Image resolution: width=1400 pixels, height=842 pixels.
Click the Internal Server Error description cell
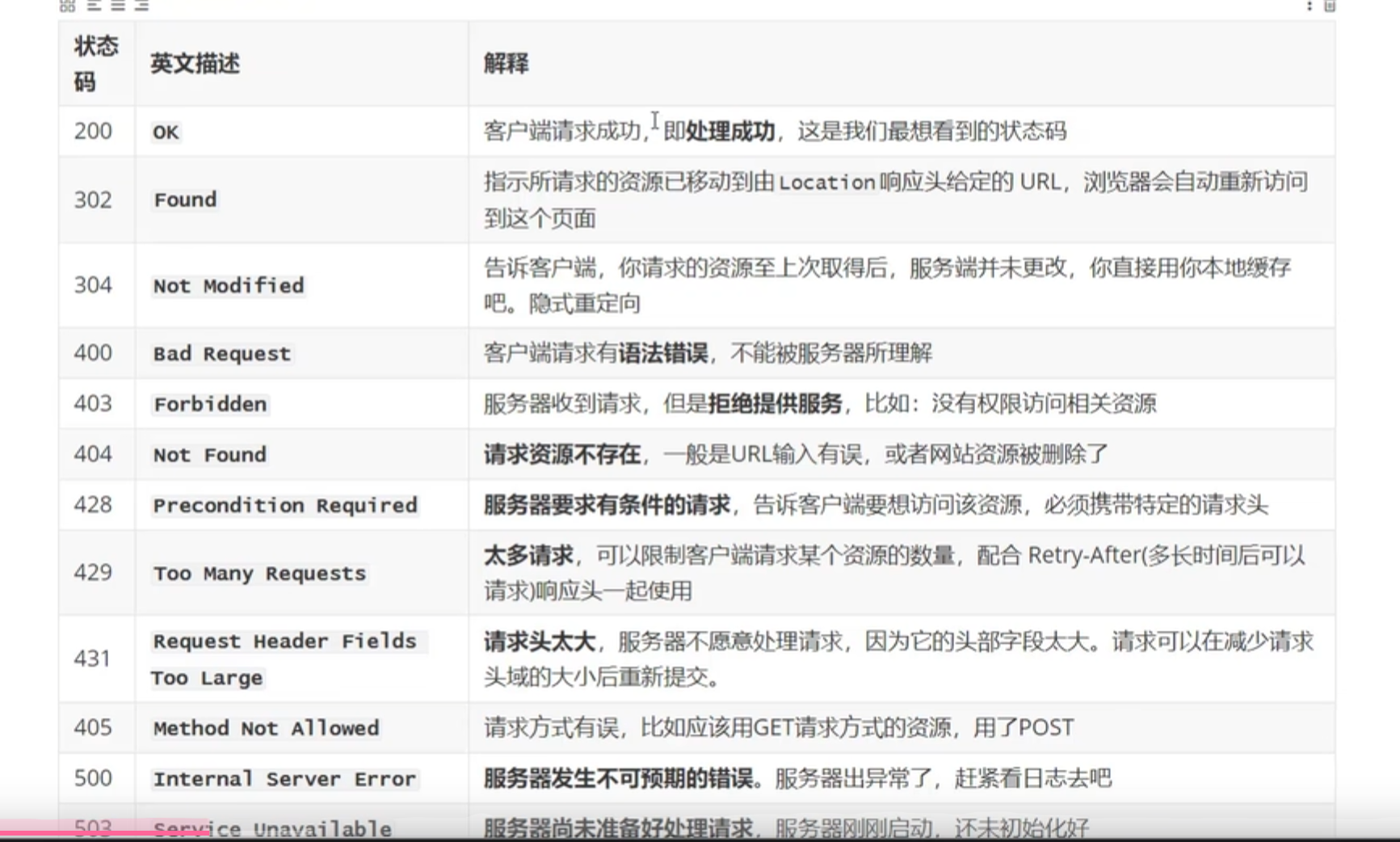[x=301, y=778]
